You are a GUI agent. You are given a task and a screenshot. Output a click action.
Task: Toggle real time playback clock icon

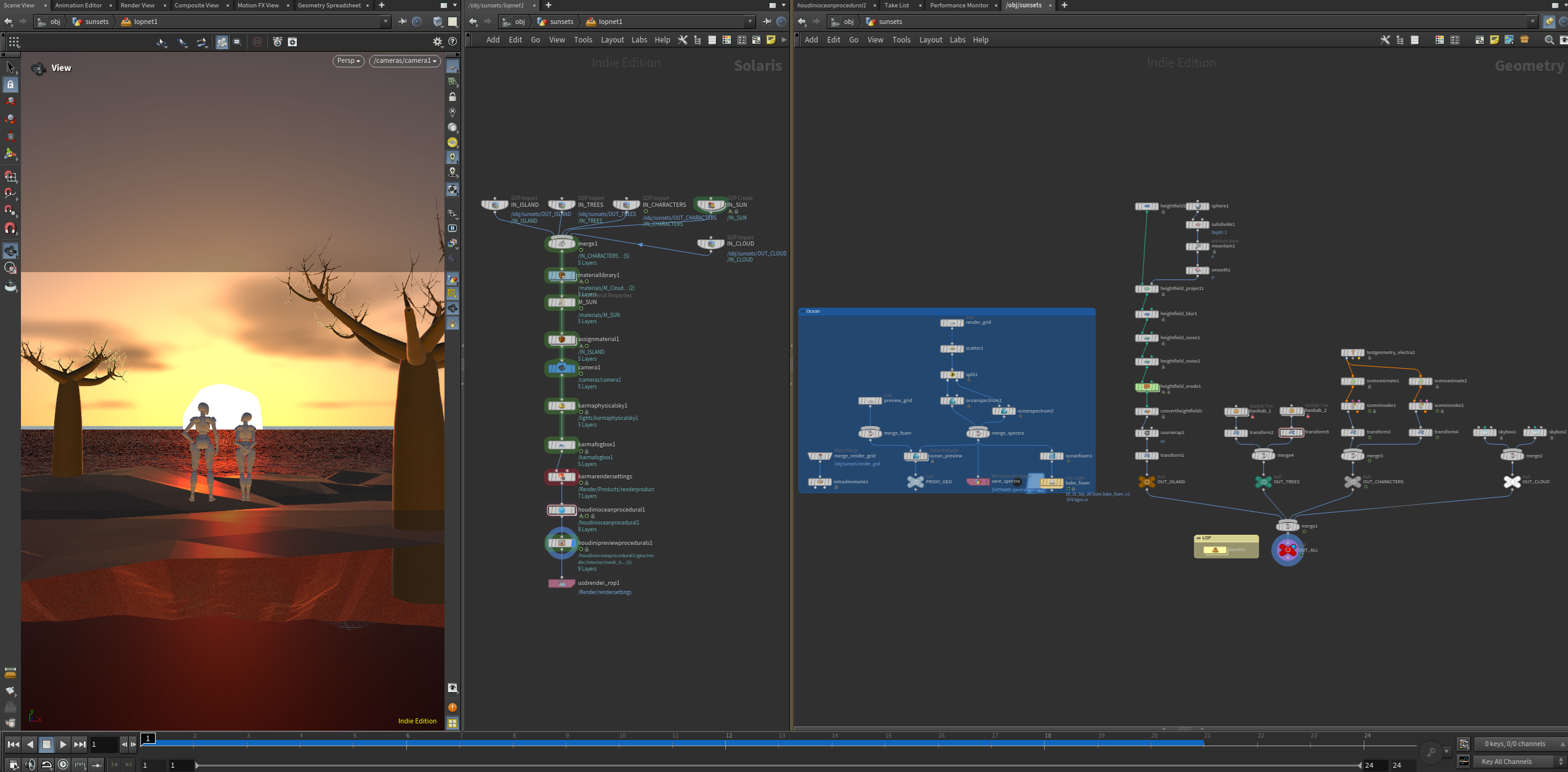click(63, 765)
